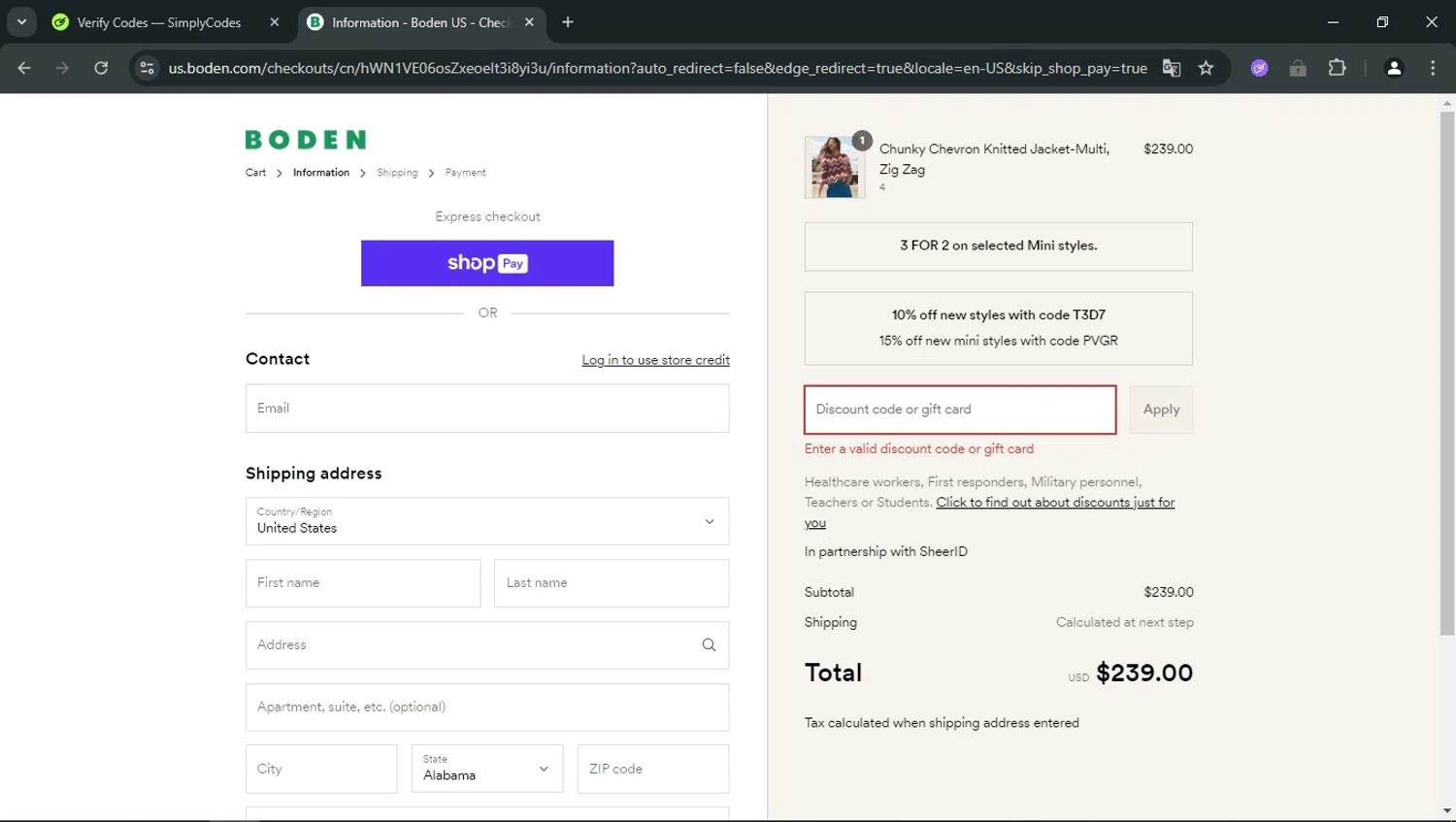Viewport: 1456px width, 822px height.
Task: Reload the current page
Action: (x=101, y=68)
